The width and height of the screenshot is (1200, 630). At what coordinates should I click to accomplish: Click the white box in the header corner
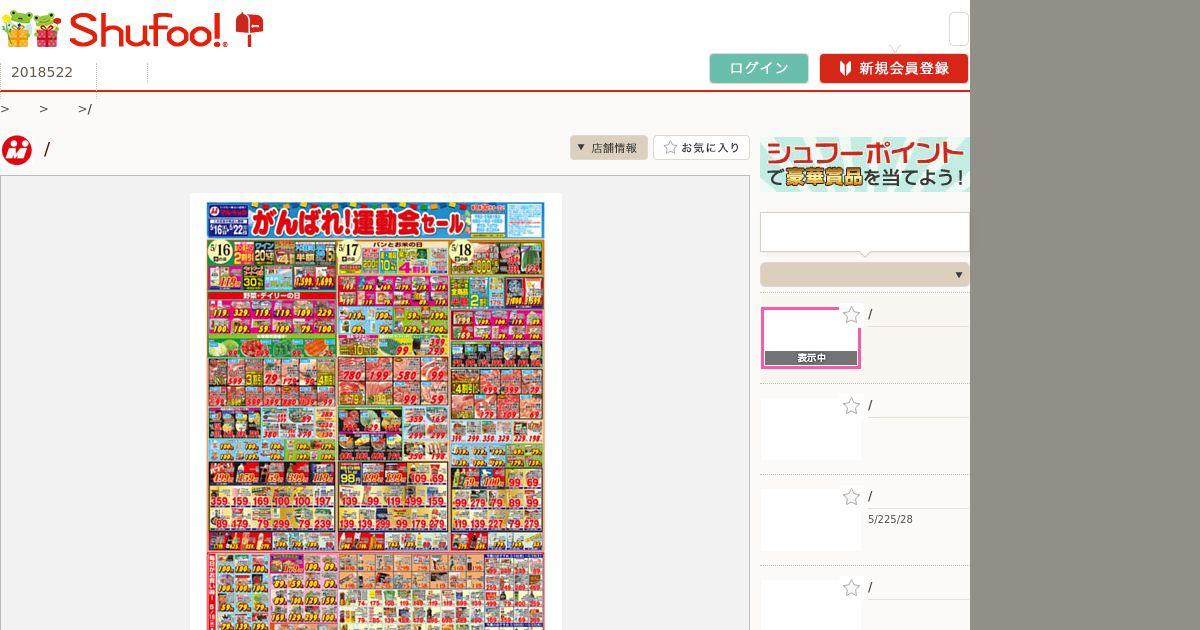pos(958,29)
